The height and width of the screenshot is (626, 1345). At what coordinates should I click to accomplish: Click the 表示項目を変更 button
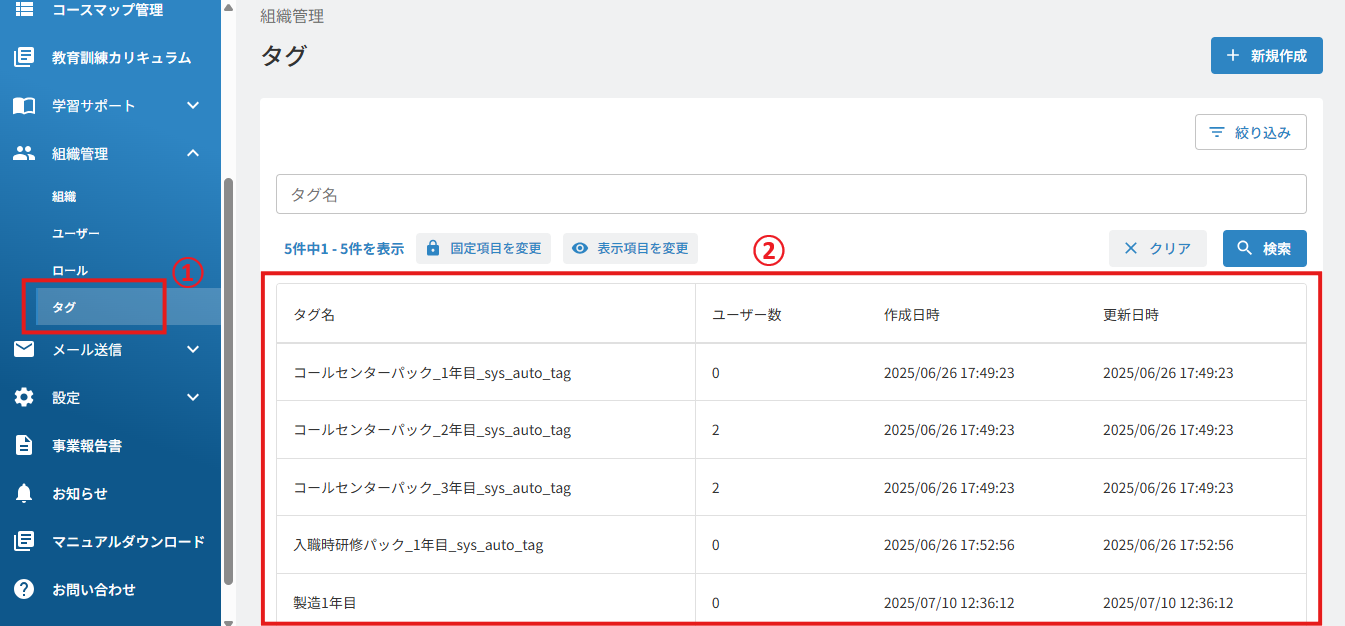630,248
